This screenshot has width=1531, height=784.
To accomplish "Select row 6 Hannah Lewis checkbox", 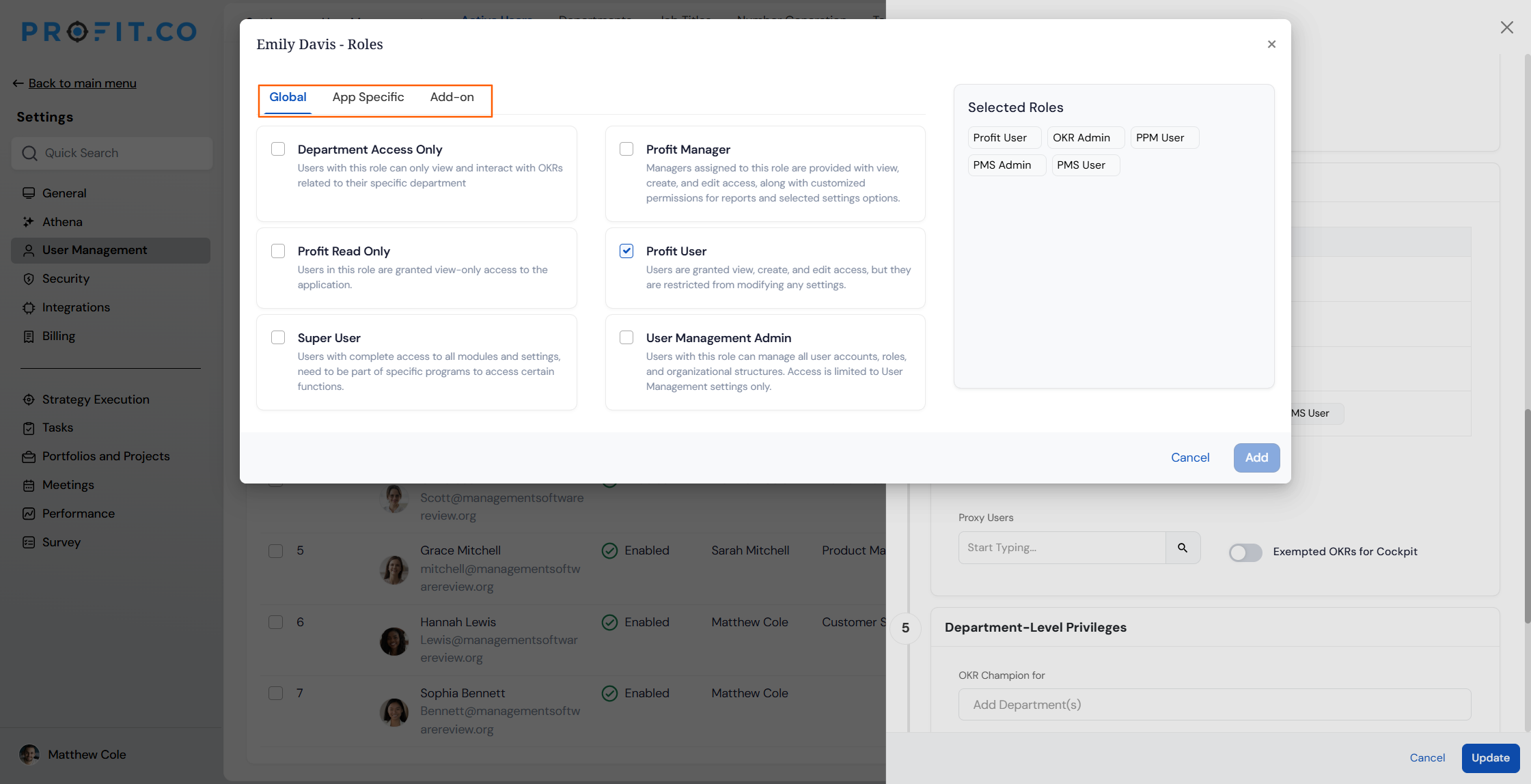I will 276,622.
